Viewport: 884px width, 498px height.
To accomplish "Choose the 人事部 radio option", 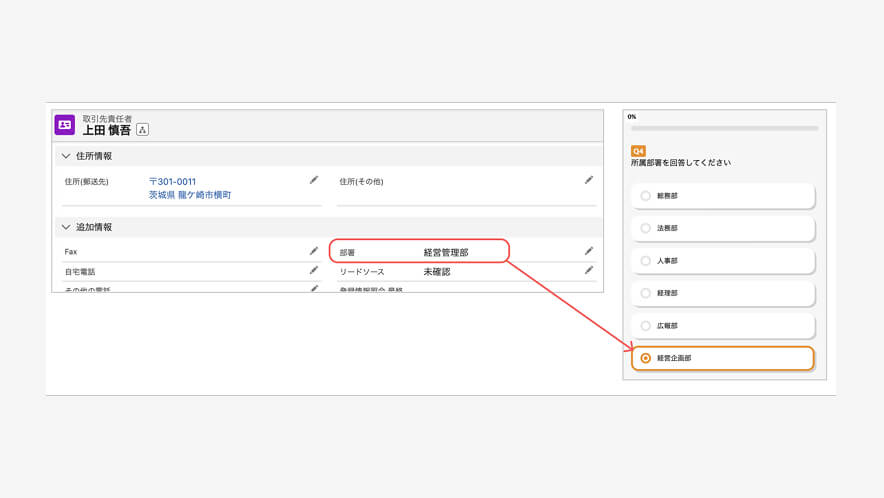I will coord(646,261).
